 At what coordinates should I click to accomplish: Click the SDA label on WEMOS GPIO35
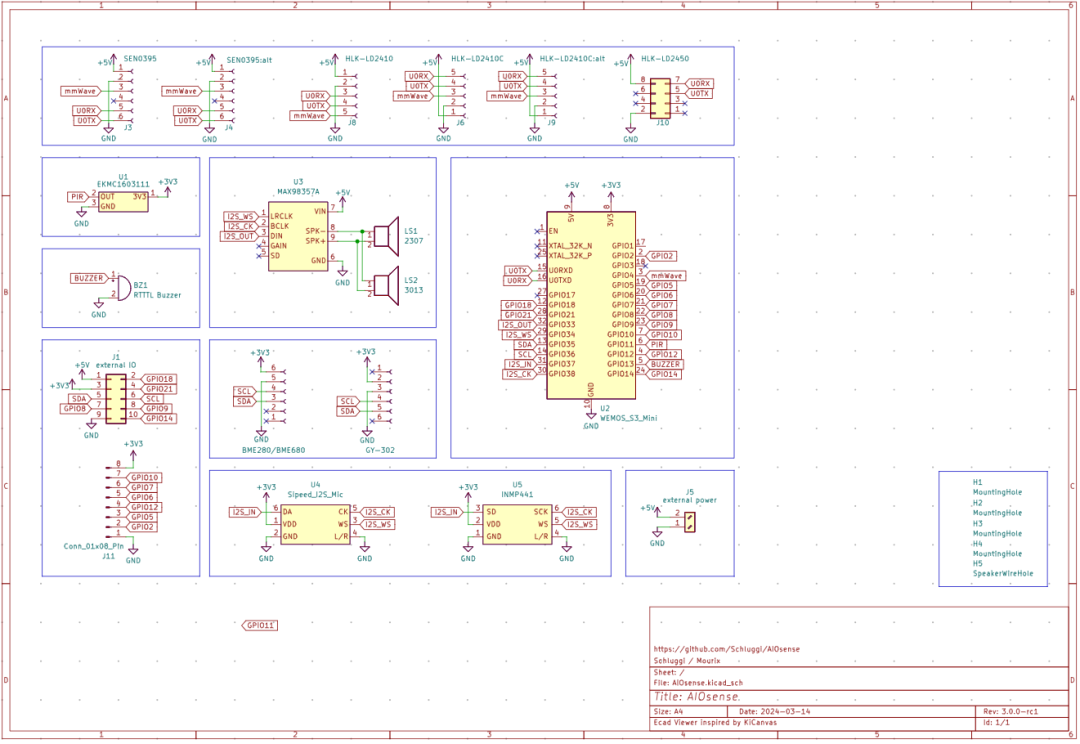(525, 344)
